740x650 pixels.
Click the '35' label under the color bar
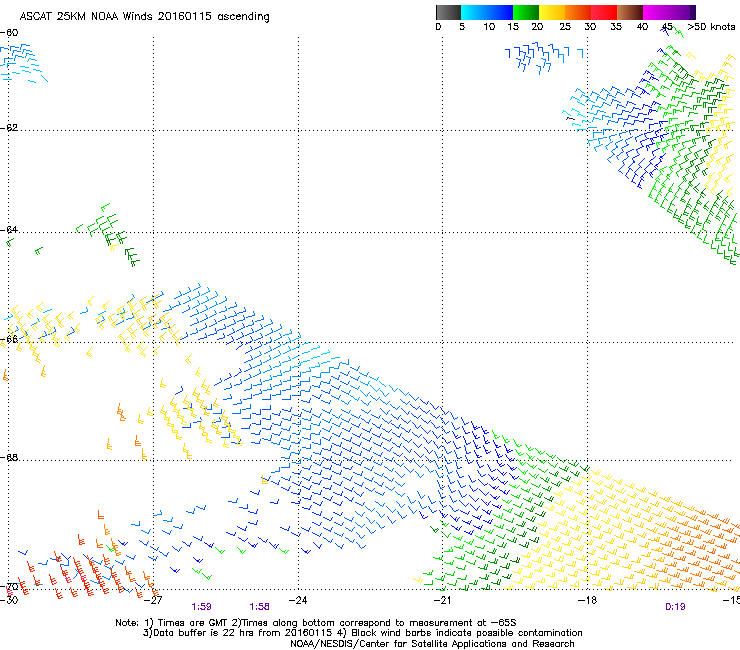(616, 26)
